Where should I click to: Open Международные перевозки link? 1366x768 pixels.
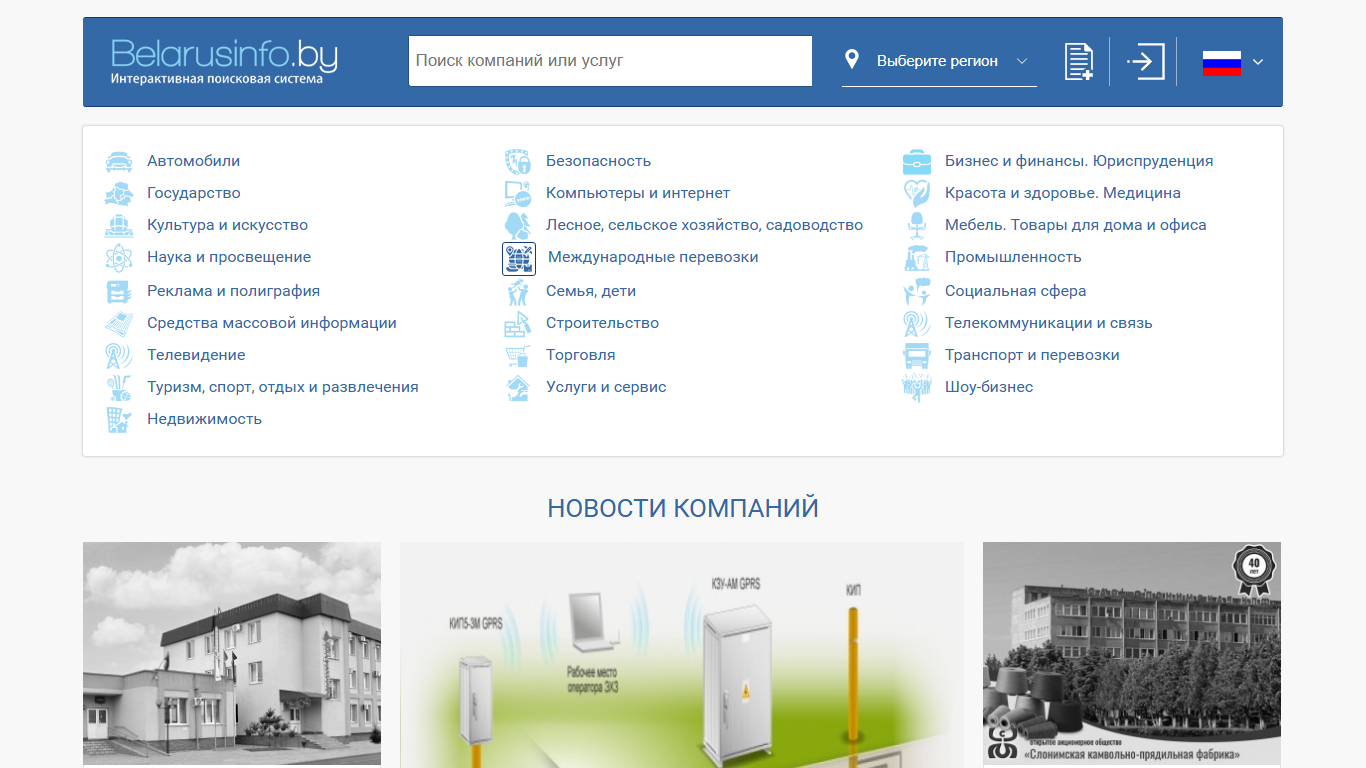click(x=653, y=257)
